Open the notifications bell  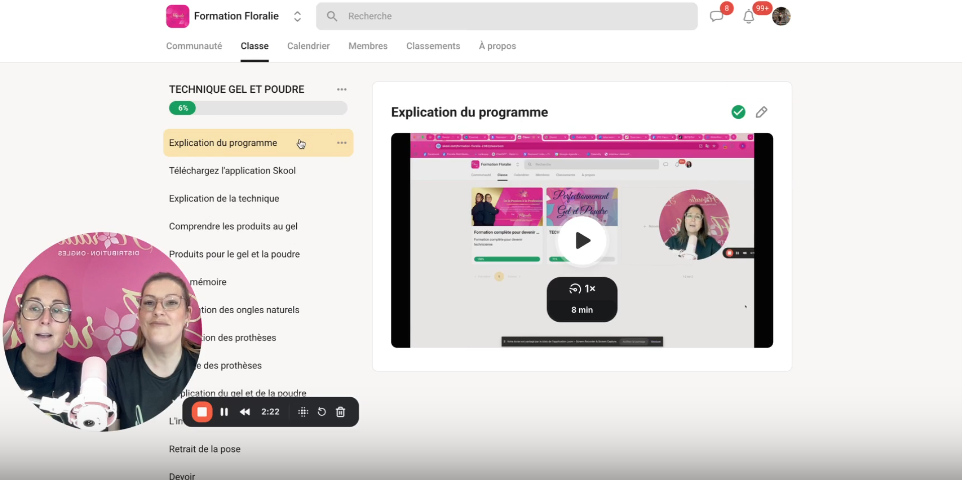748,16
